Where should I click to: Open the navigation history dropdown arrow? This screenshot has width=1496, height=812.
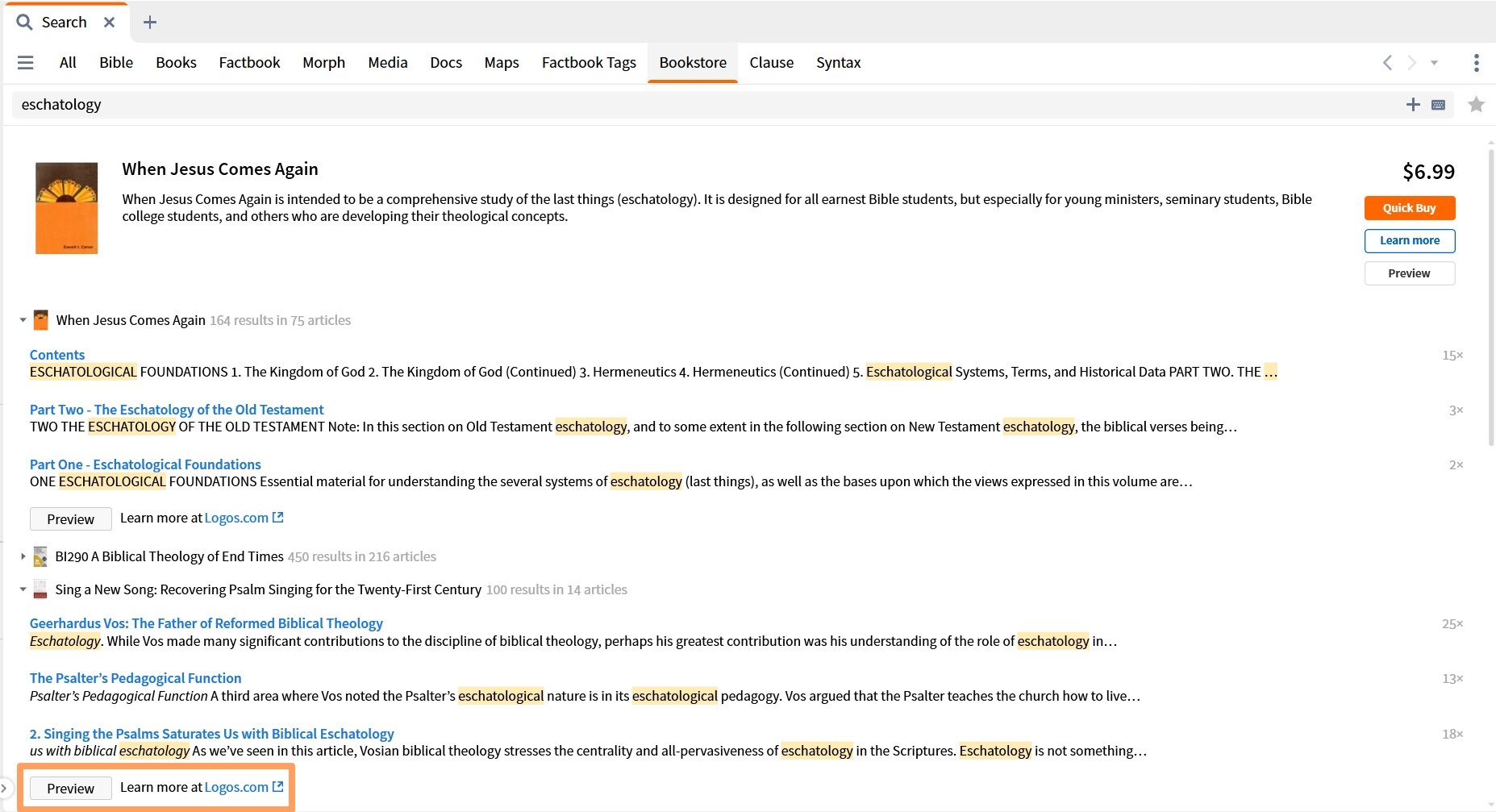(x=1434, y=63)
